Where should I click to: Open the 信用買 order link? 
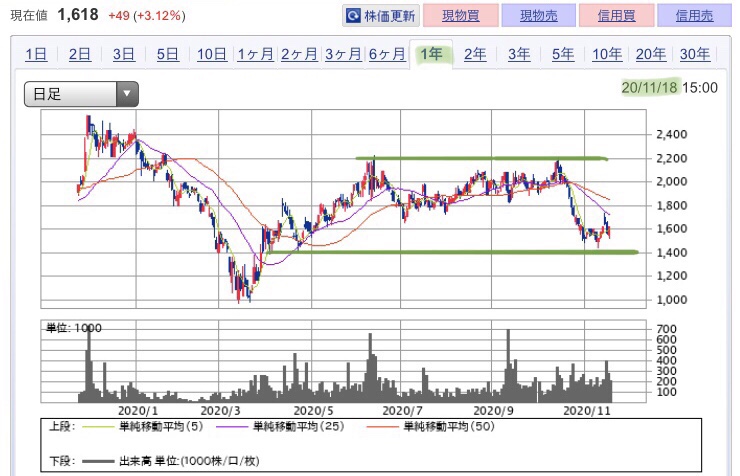point(616,16)
